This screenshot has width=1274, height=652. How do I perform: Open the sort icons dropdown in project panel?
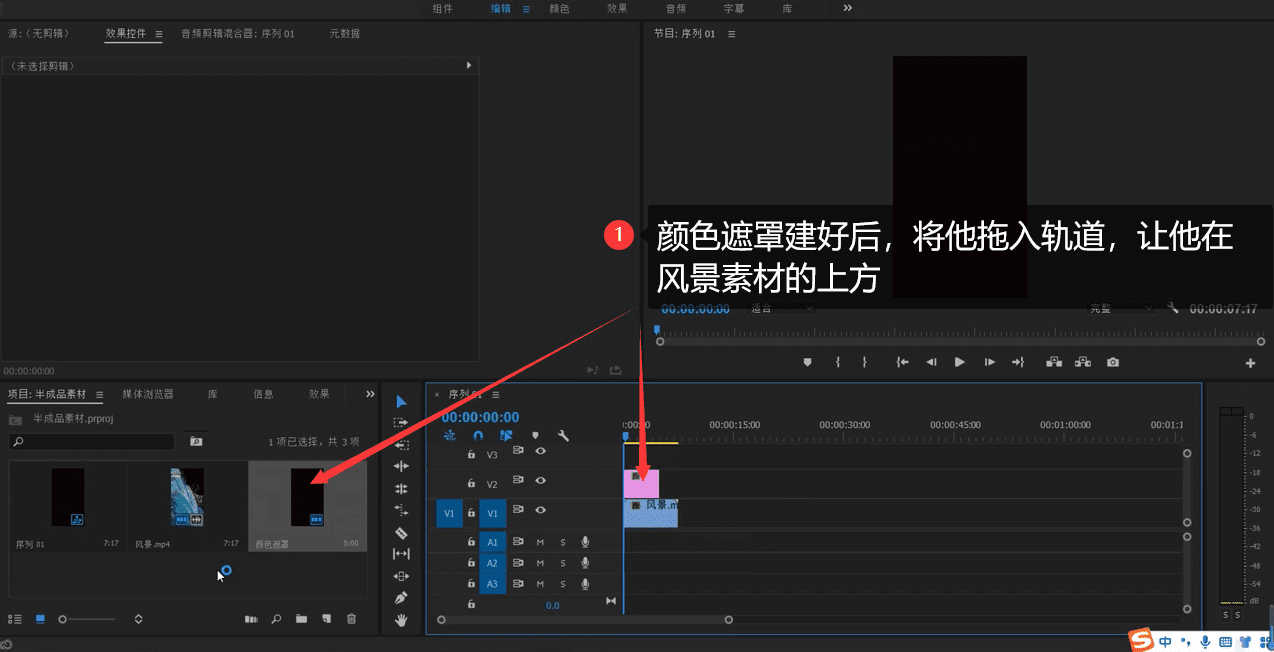coord(138,619)
